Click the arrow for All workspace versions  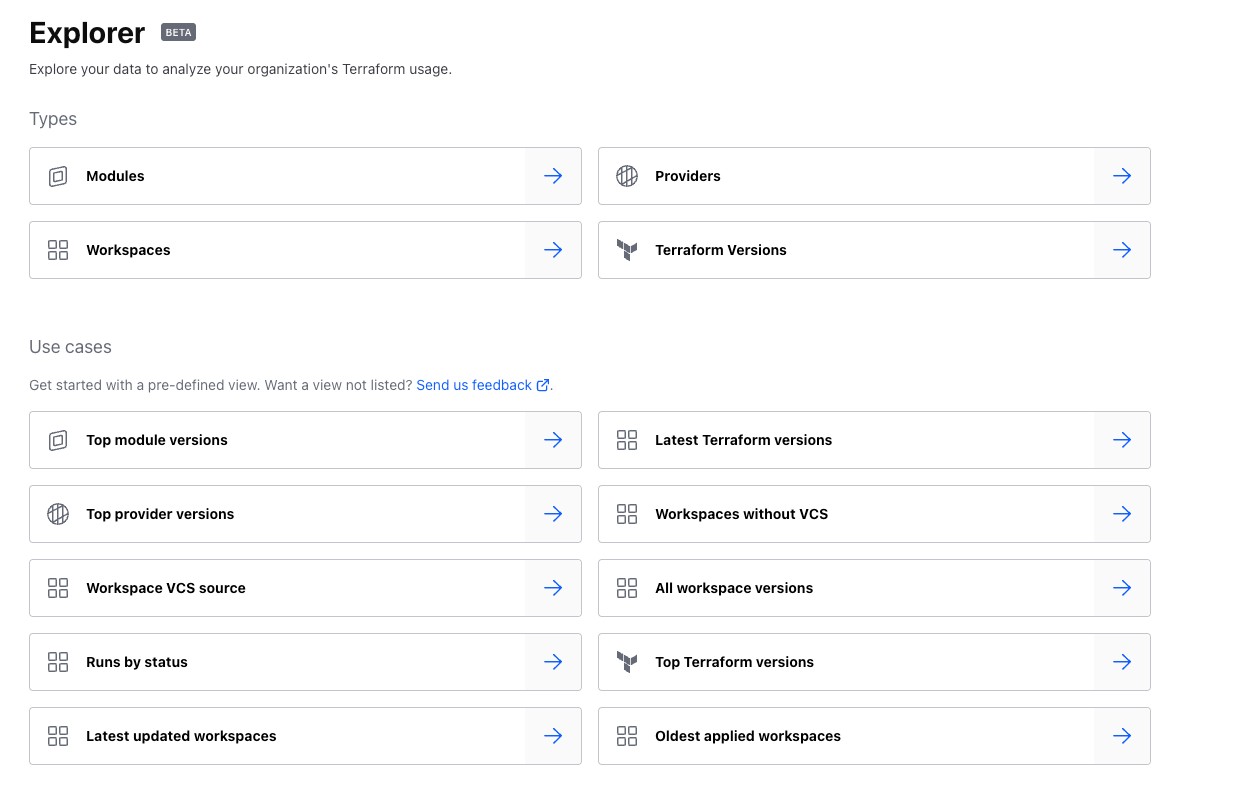pyautogui.click(x=1122, y=588)
